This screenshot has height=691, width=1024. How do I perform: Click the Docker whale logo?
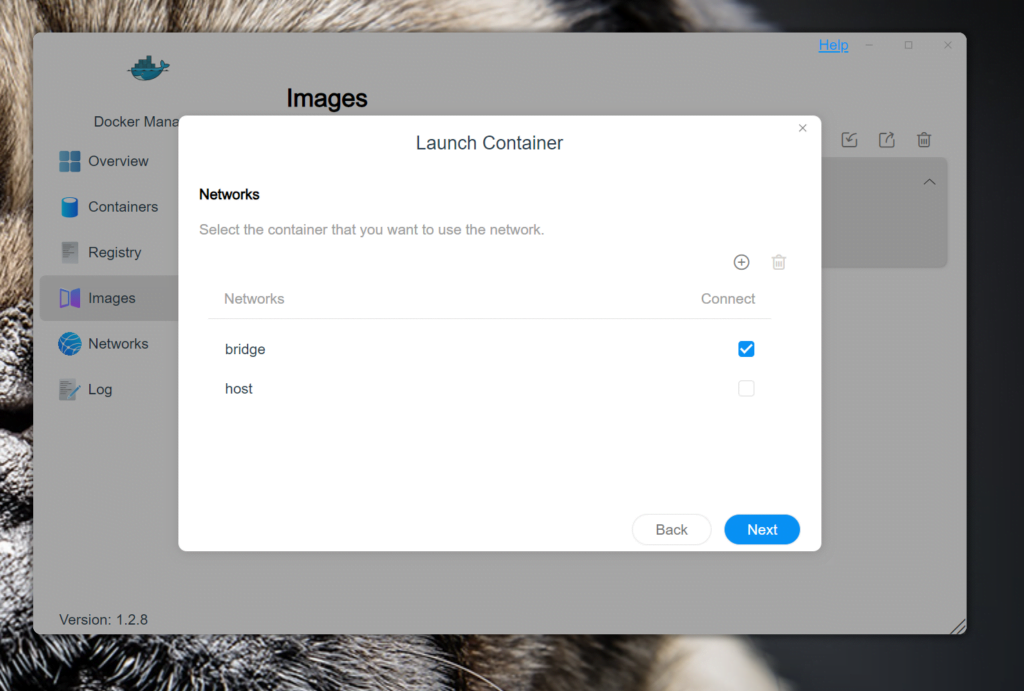(x=149, y=68)
